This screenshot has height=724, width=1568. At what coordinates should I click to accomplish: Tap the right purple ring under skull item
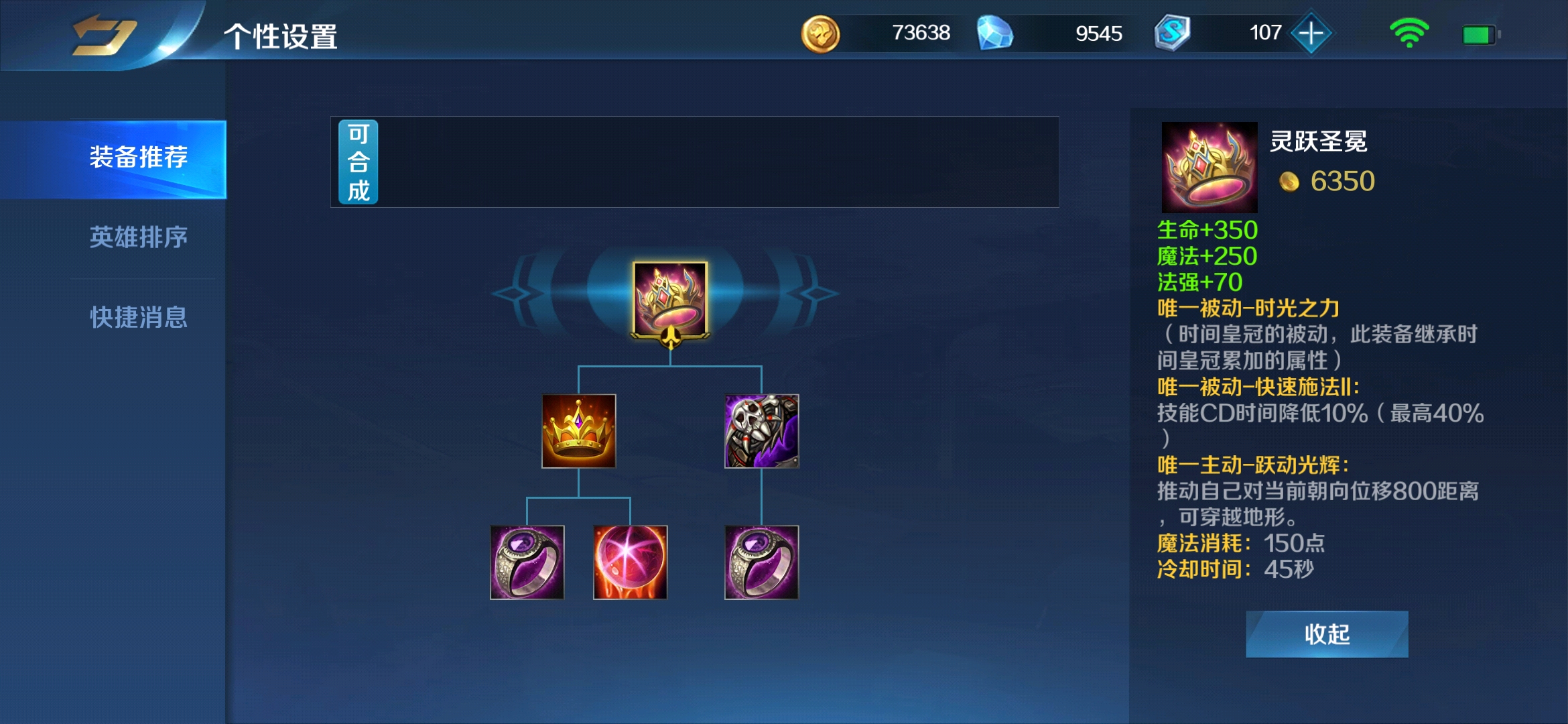click(x=762, y=562)
